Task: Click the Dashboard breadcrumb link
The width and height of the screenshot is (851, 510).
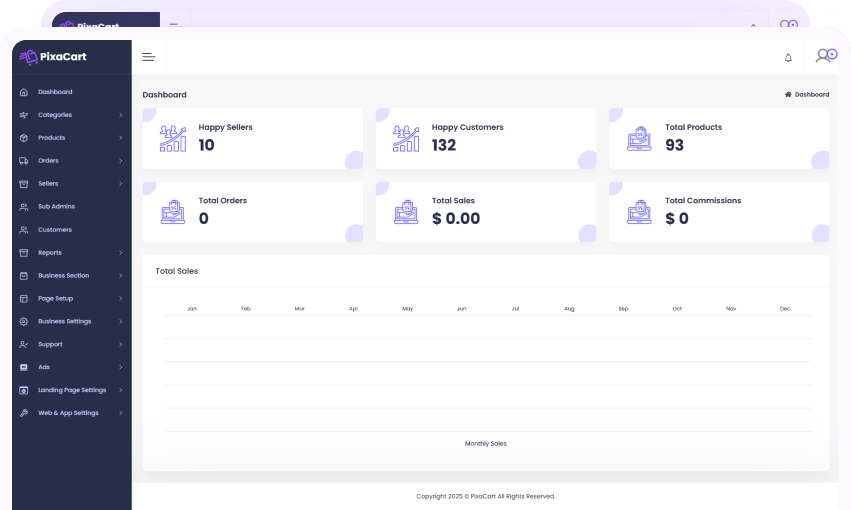Action: (x=811, y=95)
